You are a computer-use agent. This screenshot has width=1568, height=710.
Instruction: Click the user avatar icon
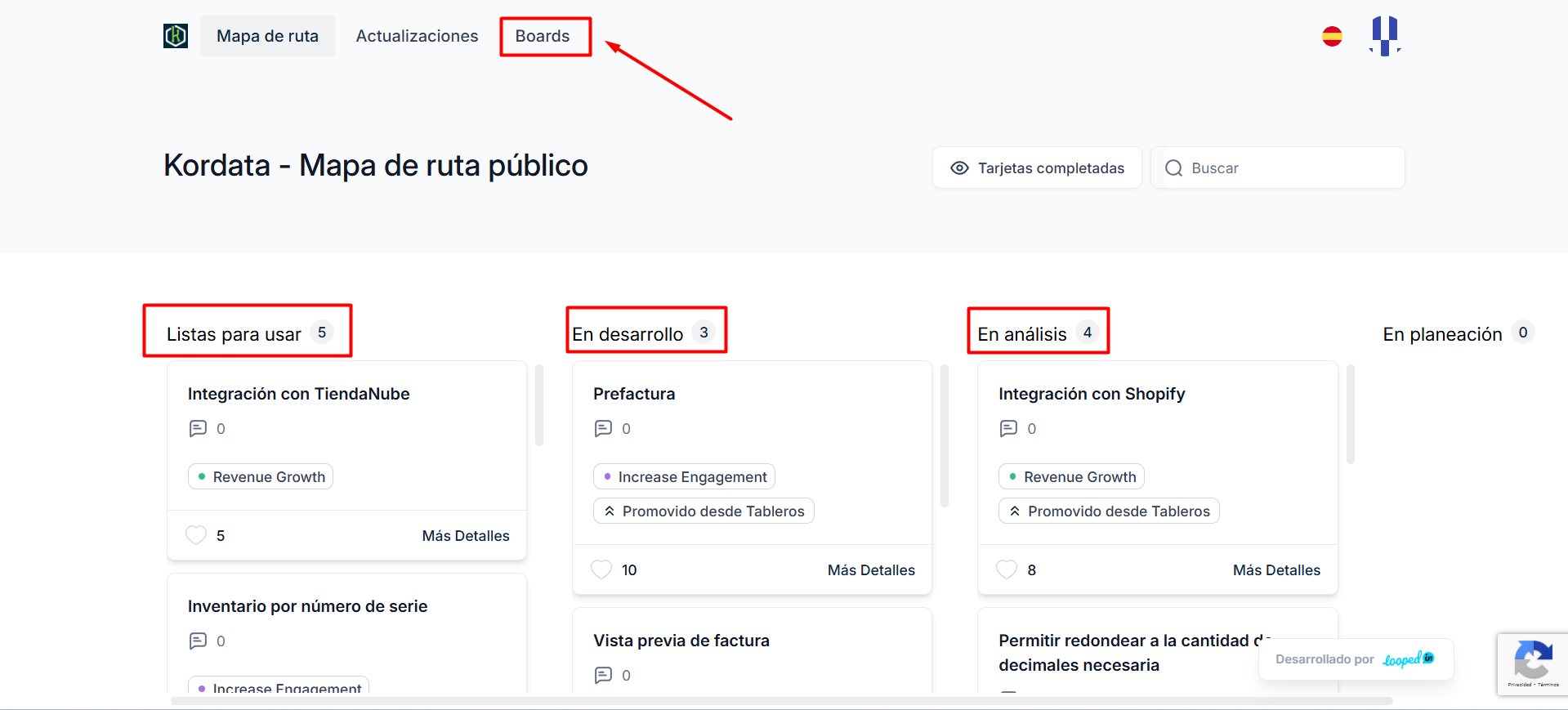click(1384, 37)
